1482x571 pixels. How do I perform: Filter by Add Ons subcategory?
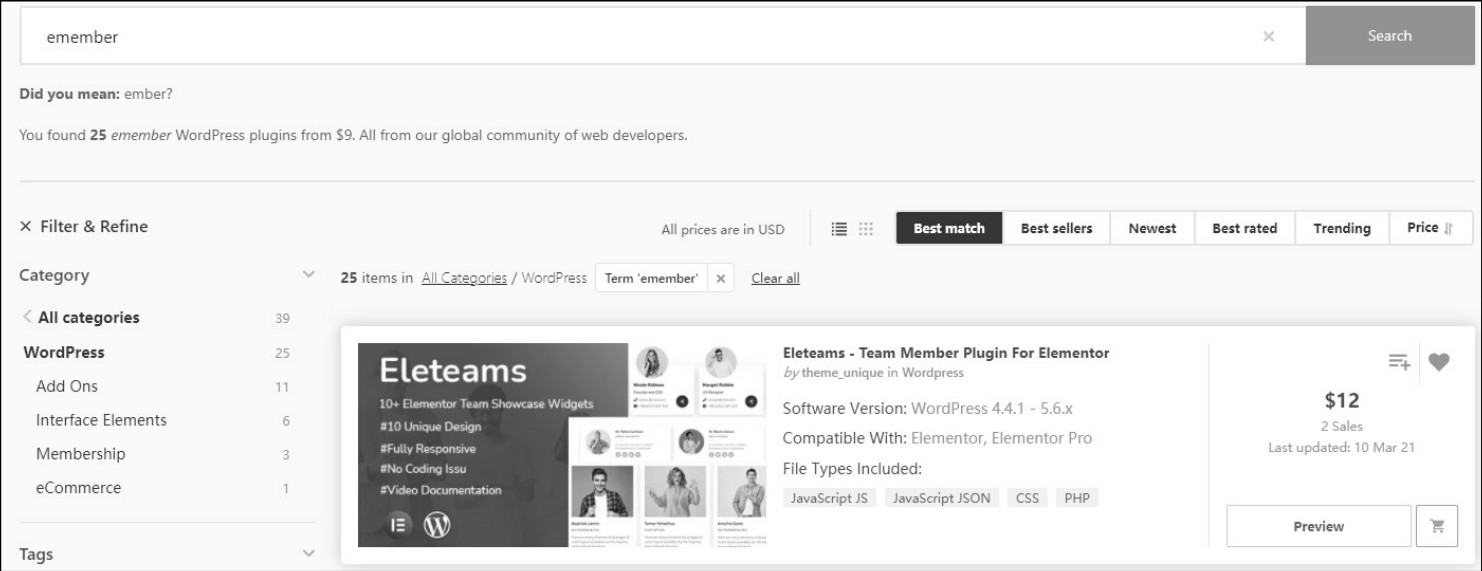point(67,386)
